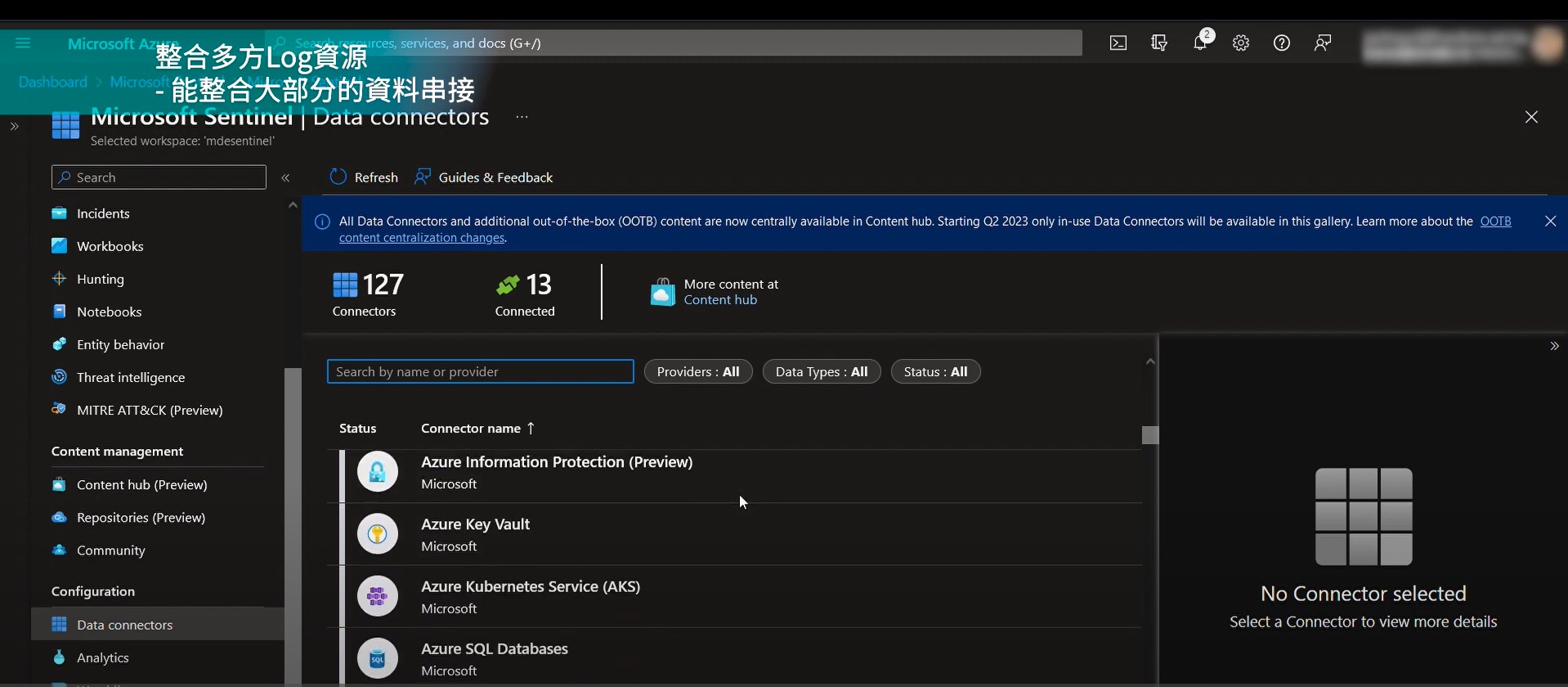
Task: Go to Threat intelligence in the sidebar
Action: 131,377
